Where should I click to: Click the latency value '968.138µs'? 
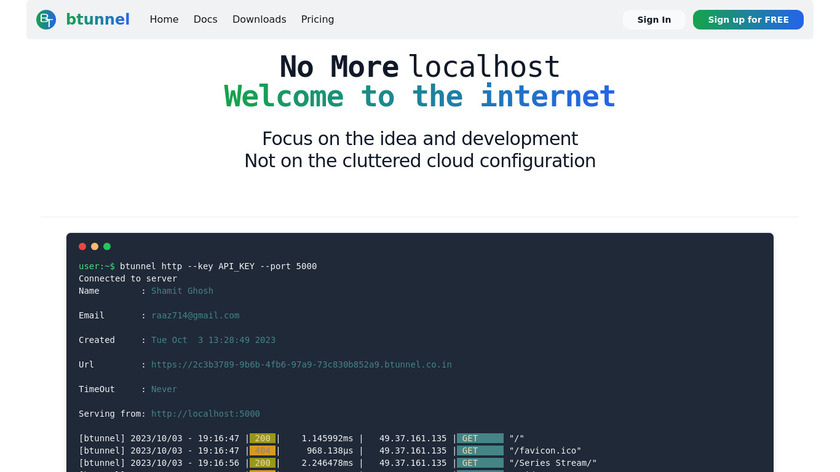(329, 451)
